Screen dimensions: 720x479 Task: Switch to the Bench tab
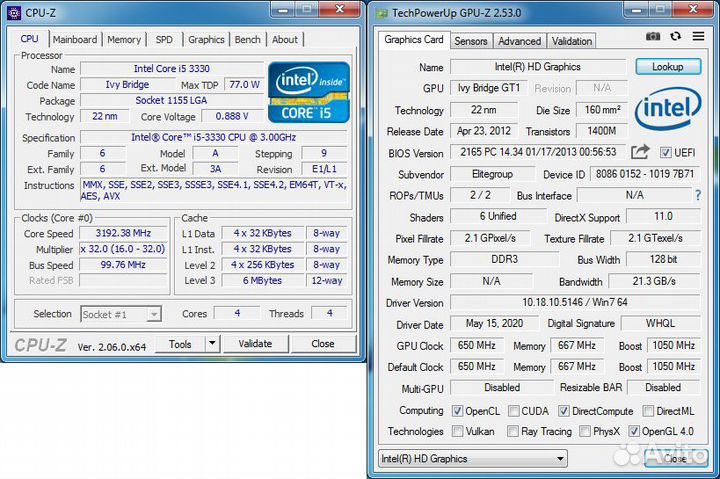[x=248, y=39]
